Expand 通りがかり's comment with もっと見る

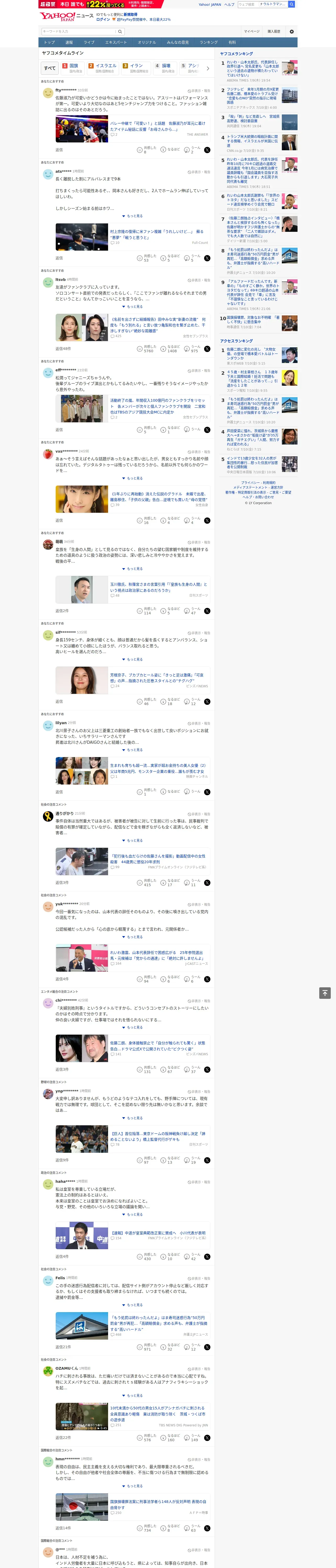tap(132, 841)
